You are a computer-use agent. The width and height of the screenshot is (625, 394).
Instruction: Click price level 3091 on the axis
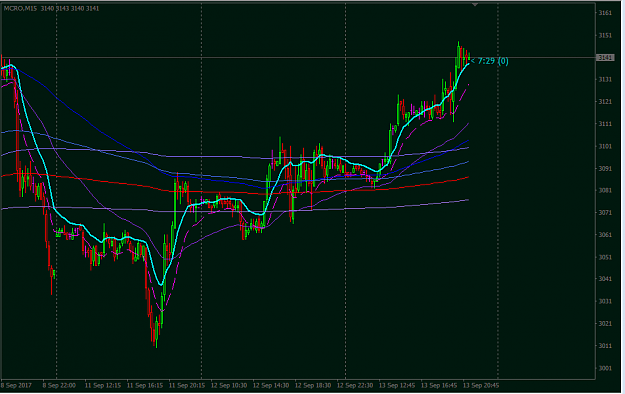pos(605,169)
